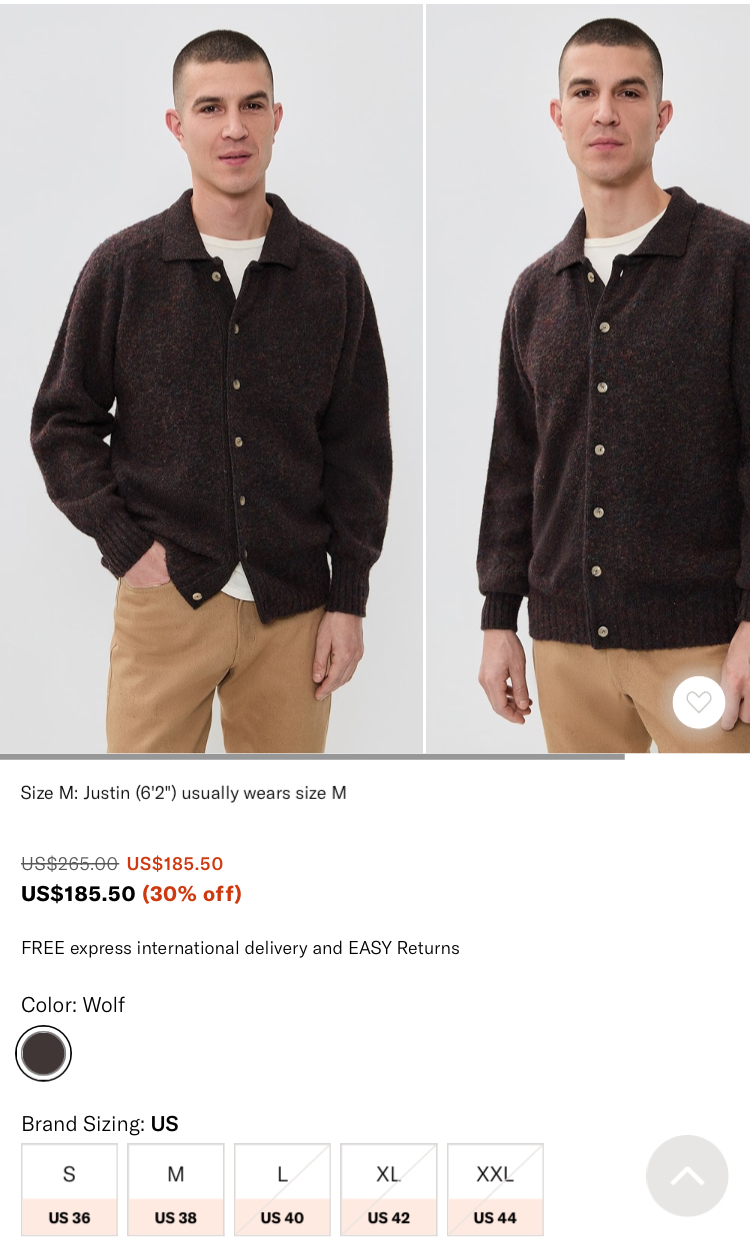Open the angled cardigan photo on the right
Screen dimensions: 750x1239
click(x=589, y=378)
